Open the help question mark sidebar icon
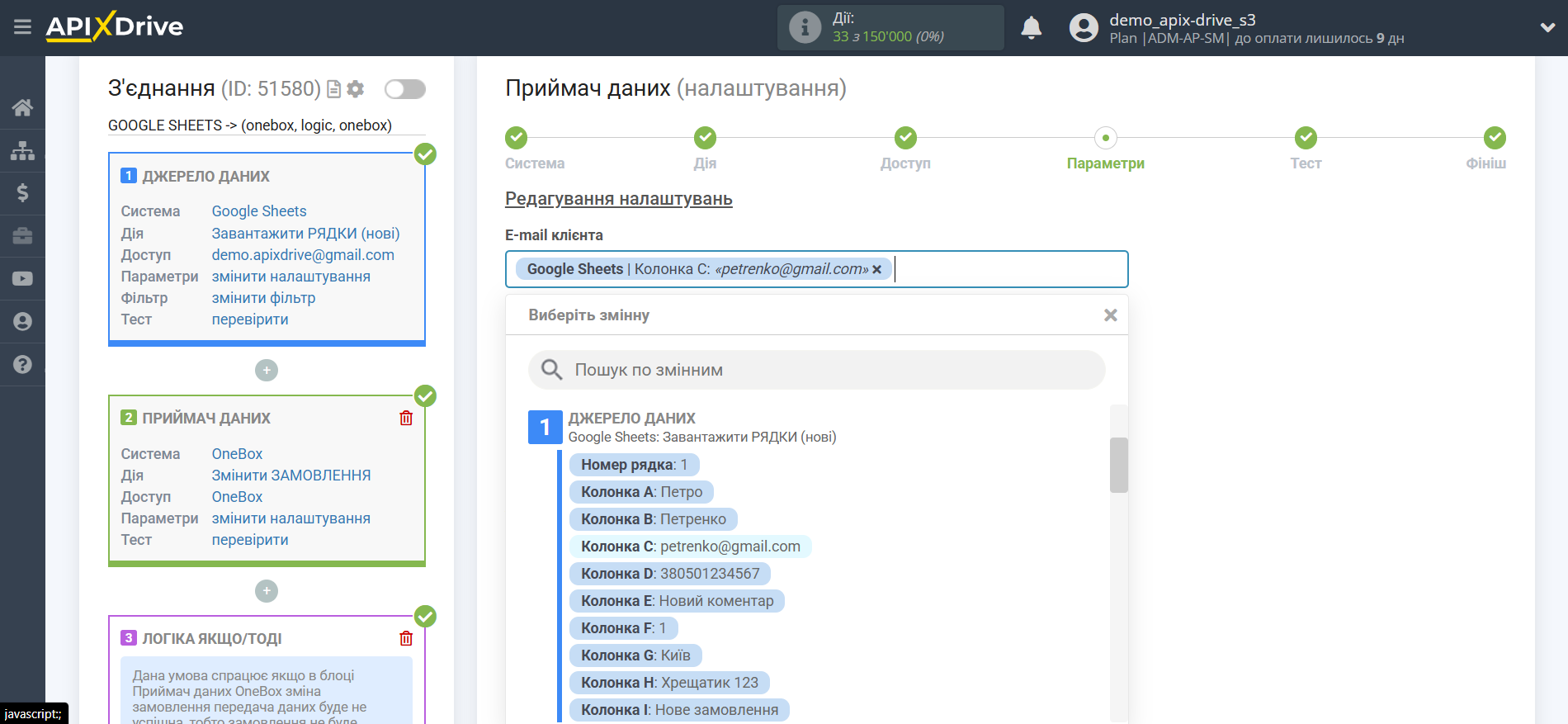The width and height of the screenshot is (1568, 724). coord(22,364)
